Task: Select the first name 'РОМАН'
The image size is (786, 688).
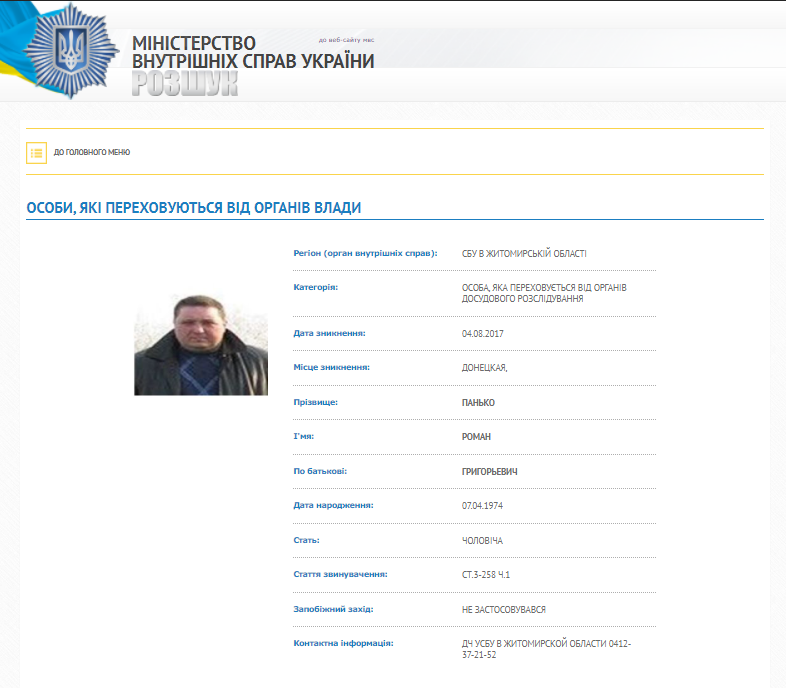Action: tap(476, 437)
